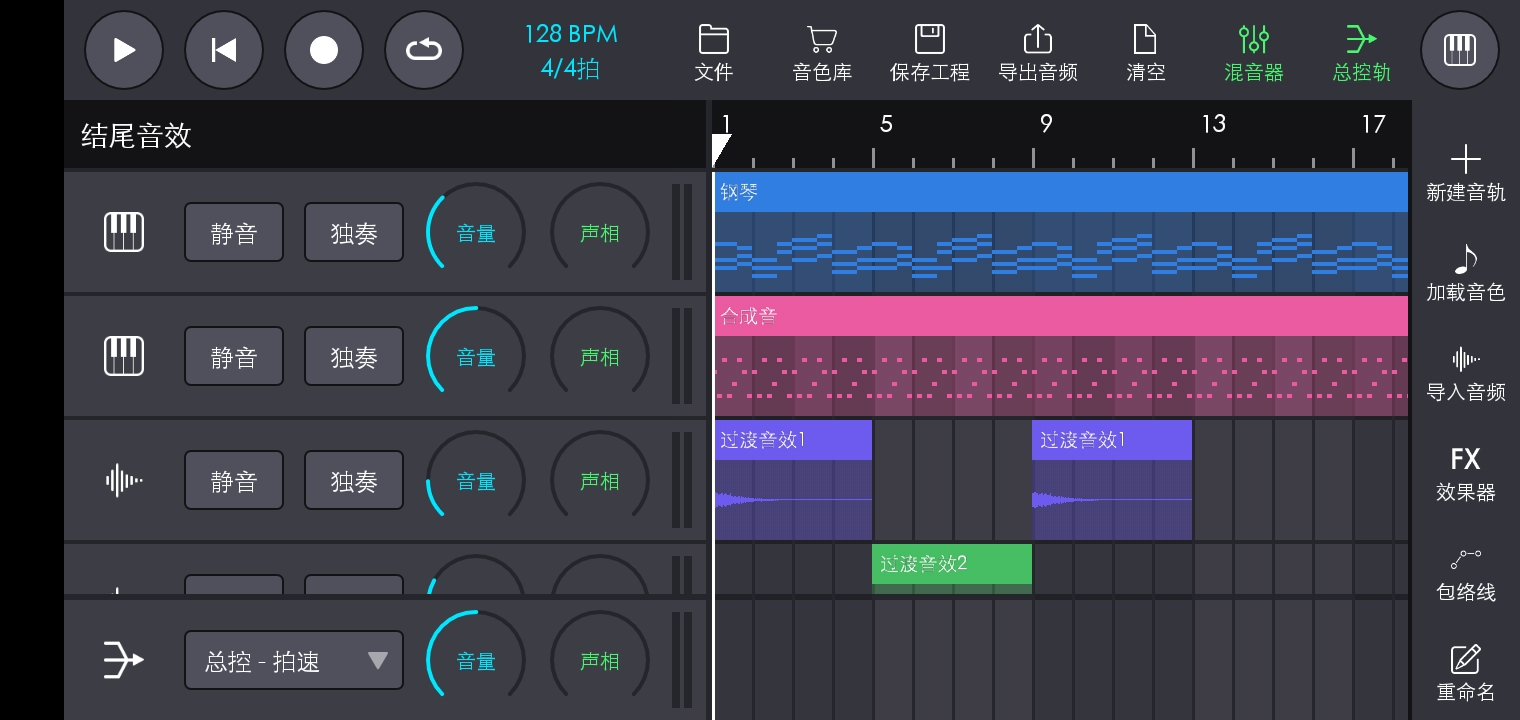The width and height of the screenshot is (1520, 720).
Task: Select the 结尾音效 track title
Action: pos(136,136)
